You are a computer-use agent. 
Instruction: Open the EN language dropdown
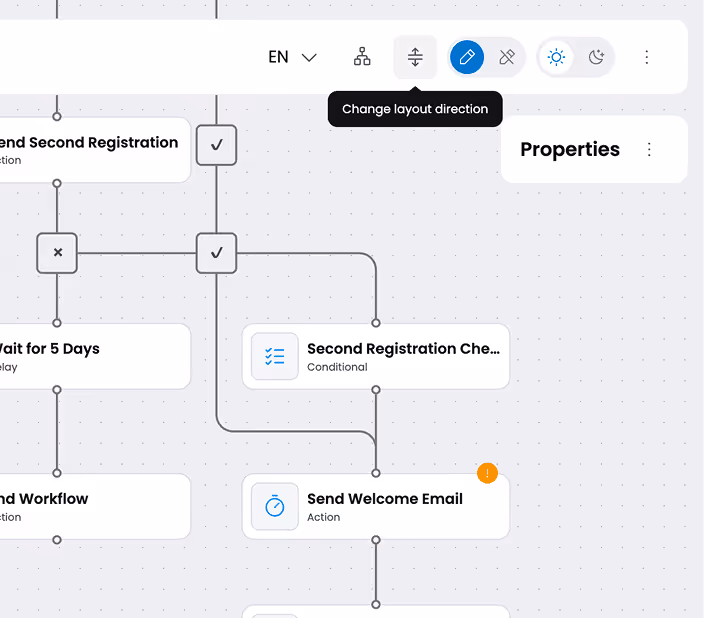coord(292,57)
